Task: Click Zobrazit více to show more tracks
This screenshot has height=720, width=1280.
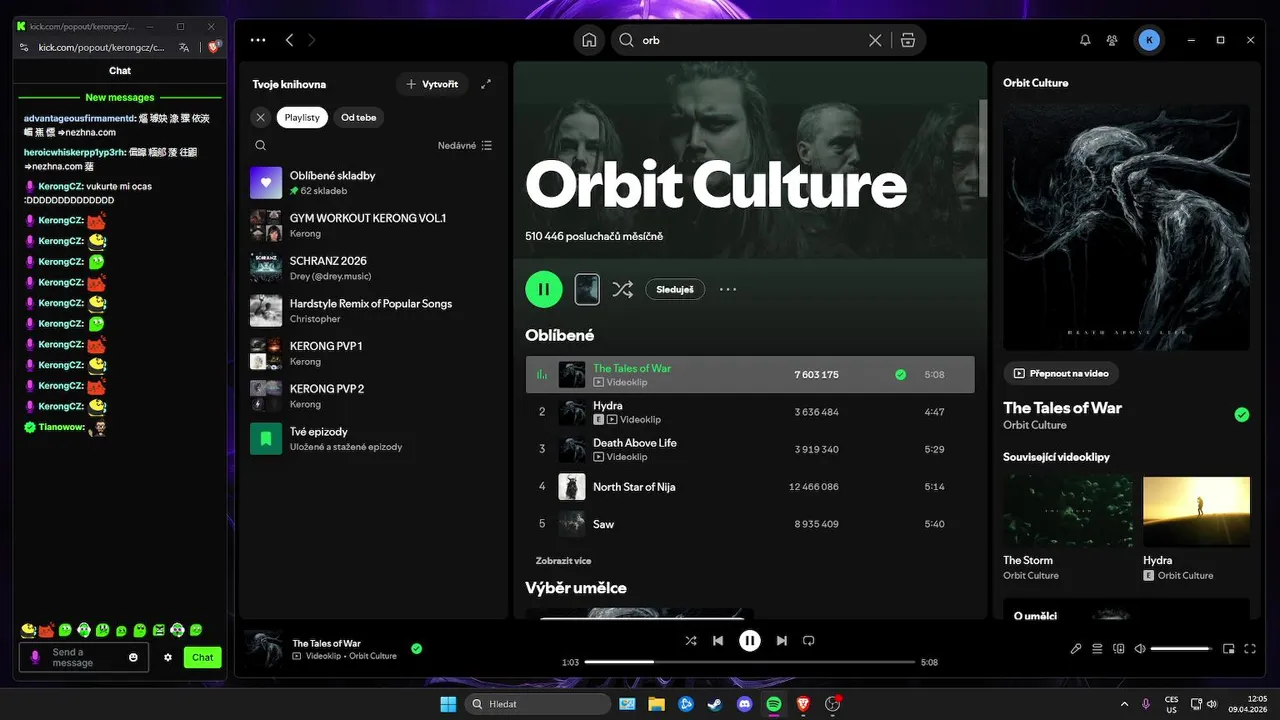Action: 562,561
